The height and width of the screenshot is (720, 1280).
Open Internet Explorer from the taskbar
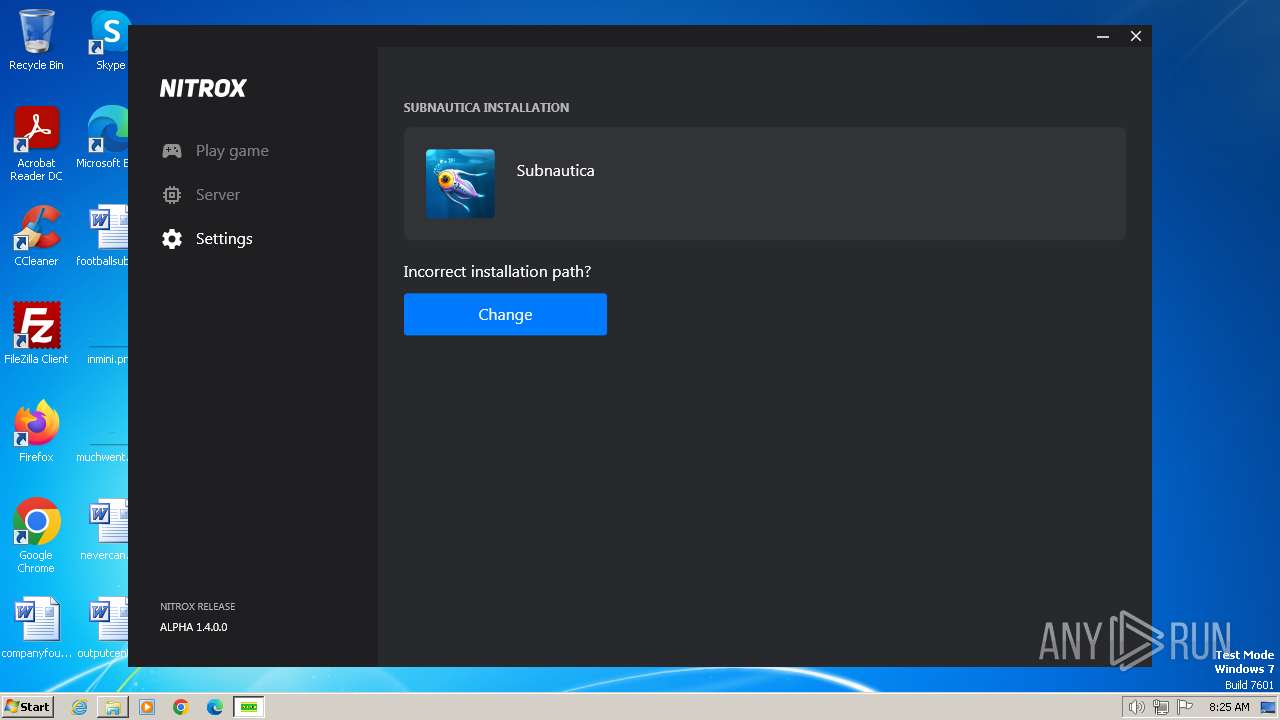(79, 707)
